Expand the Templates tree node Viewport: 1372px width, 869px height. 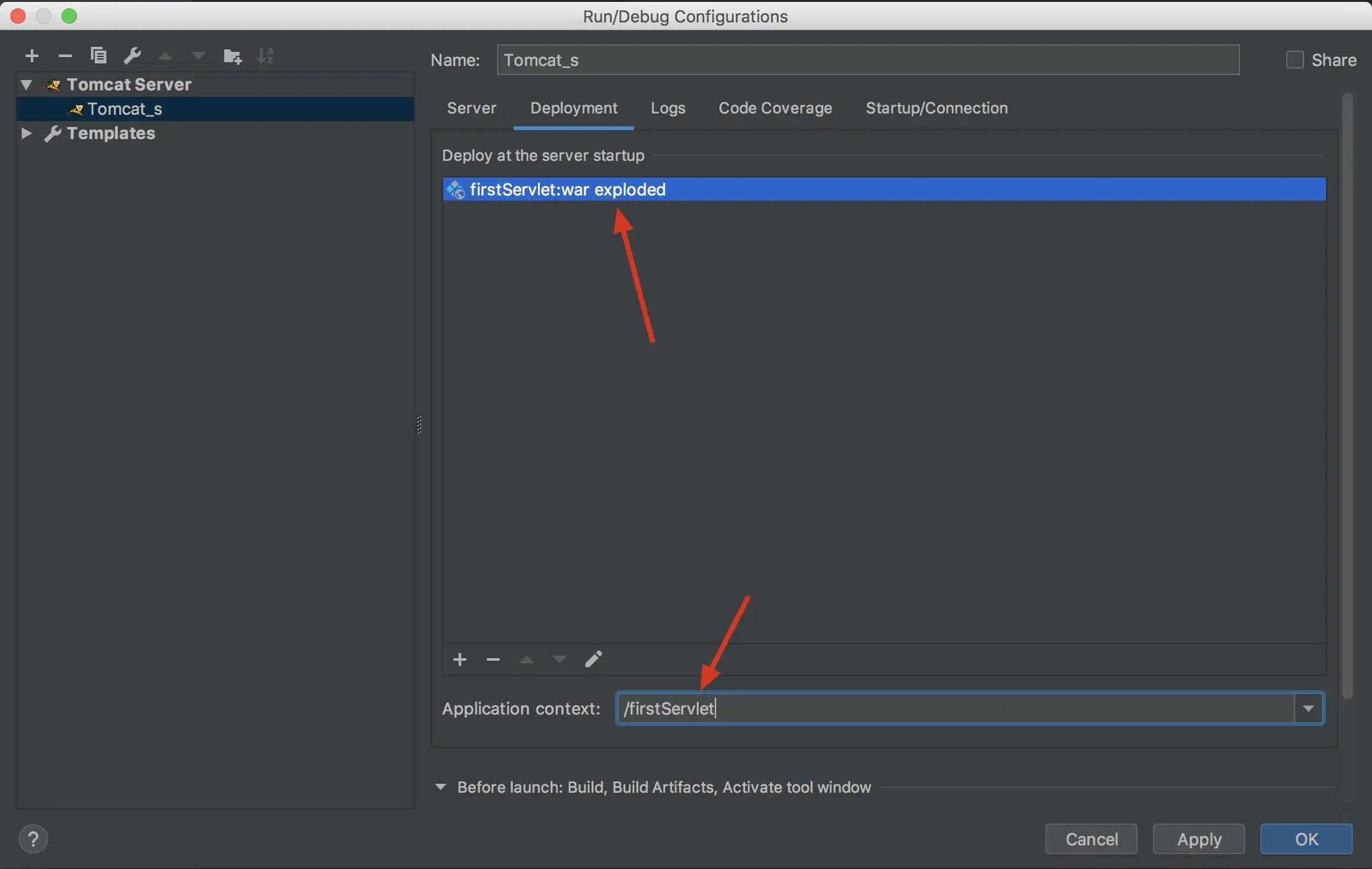pyautogui.click(x=26, y=133)
